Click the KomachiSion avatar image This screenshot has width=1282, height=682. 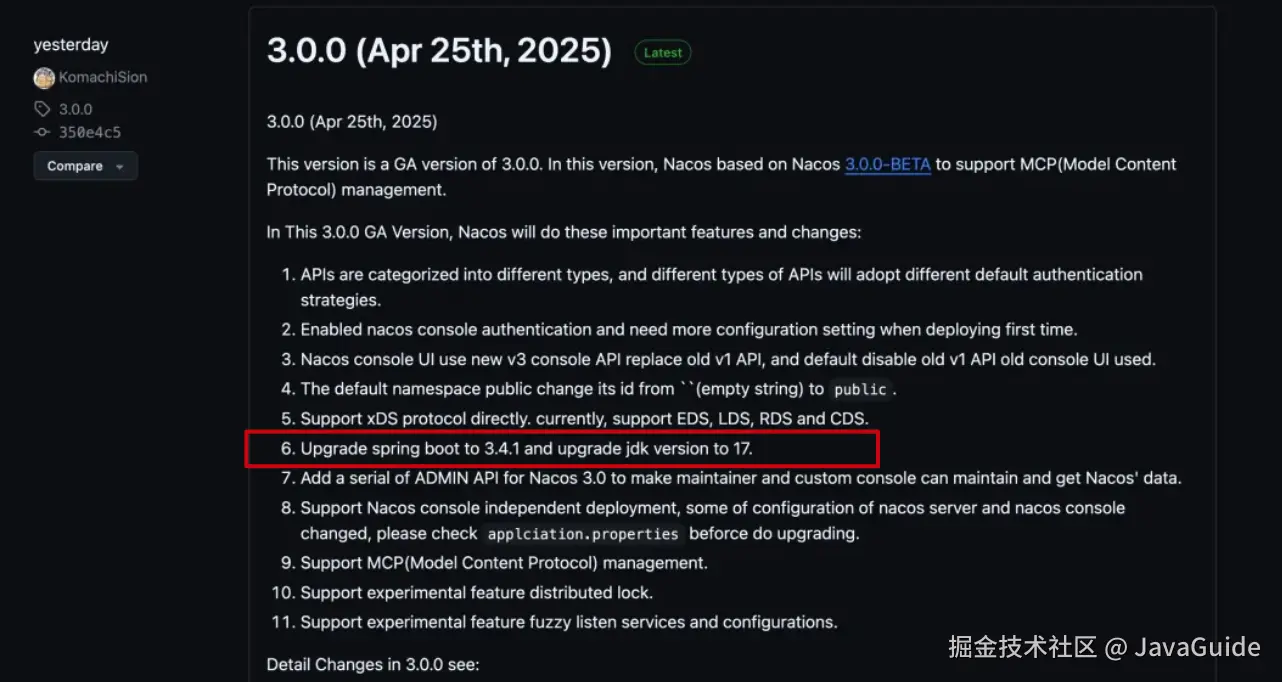pos(44,78)
